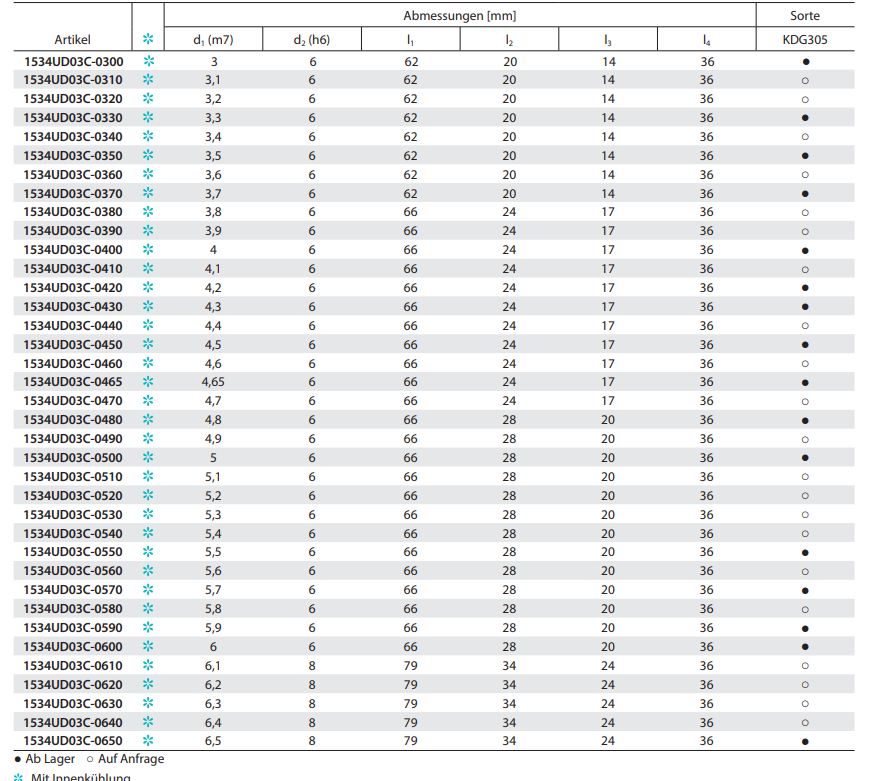This screenshot has height=781, width=875.
Task: Click the Sorte header cell
Action: (805, 16)
